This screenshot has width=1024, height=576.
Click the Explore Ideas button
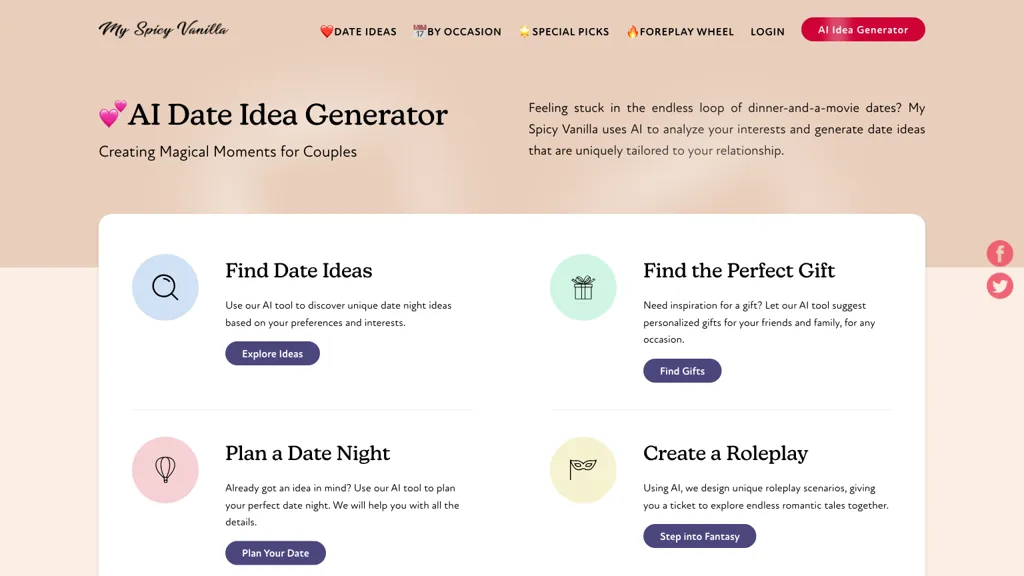pyautogui.click(x=272, y=353)
